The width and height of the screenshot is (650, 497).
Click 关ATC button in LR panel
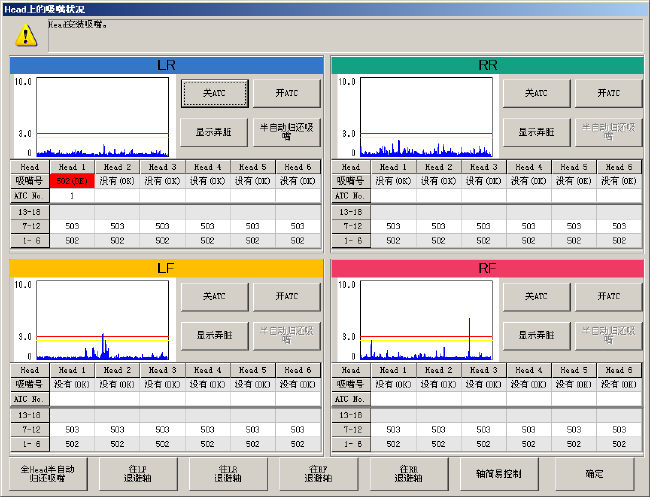[x=214, y=93]
